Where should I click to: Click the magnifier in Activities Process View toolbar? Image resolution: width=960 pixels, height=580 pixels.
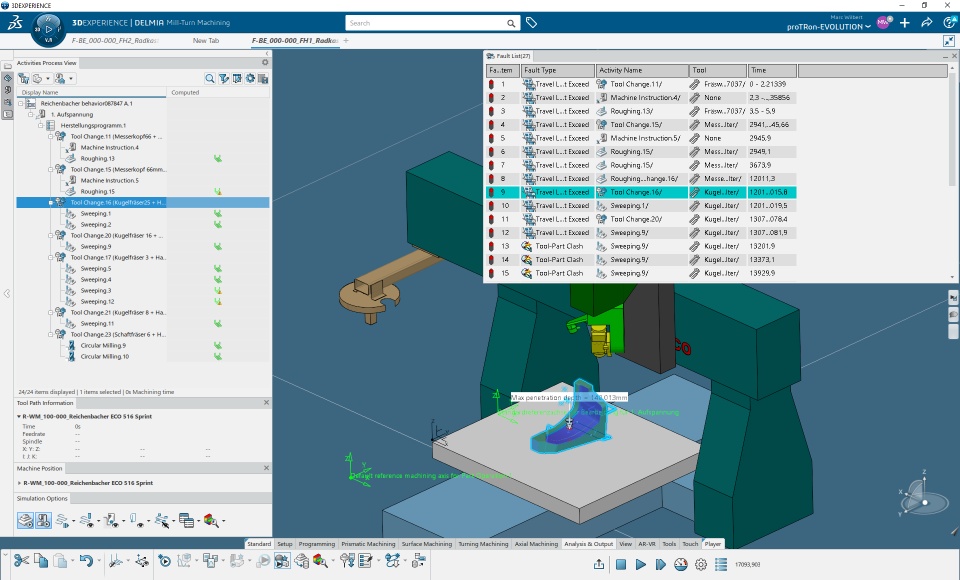[x=210, y=78]
